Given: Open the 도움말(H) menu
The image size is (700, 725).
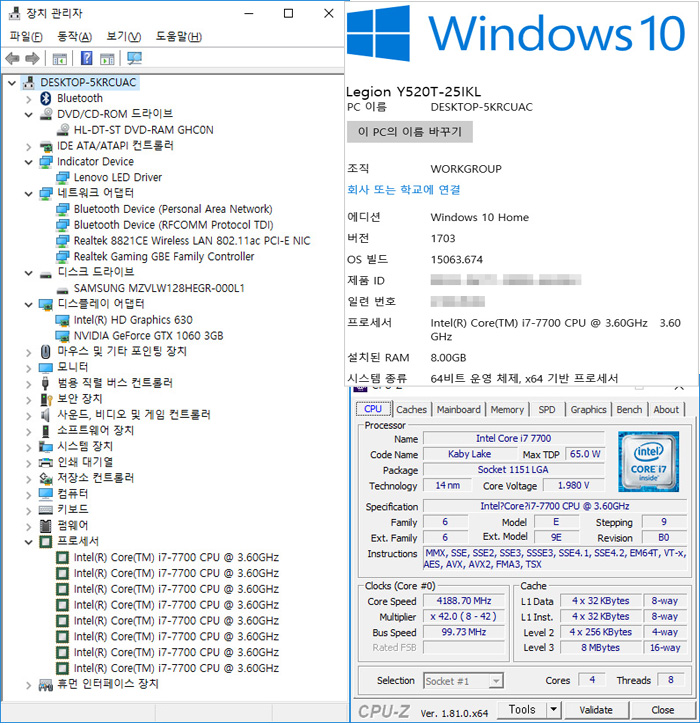Looking at the screenshot, I should (x=178, y=37).
